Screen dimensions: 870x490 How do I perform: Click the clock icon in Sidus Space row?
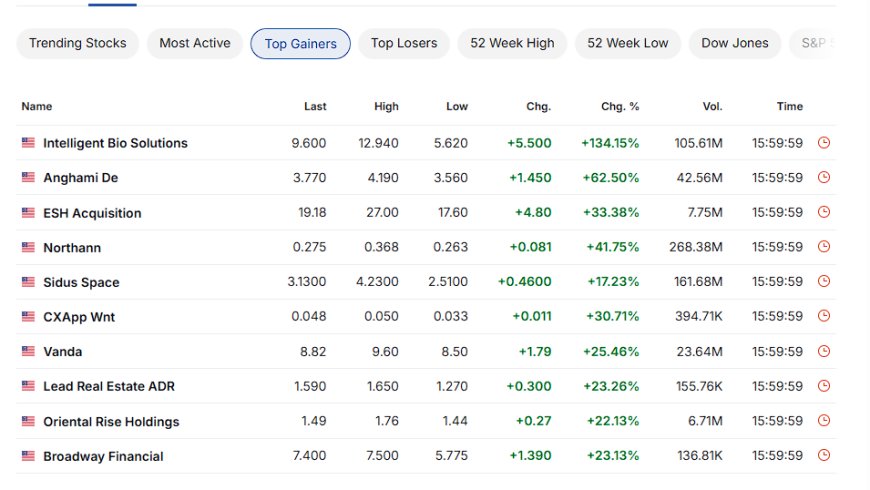(x=824, y=281)
